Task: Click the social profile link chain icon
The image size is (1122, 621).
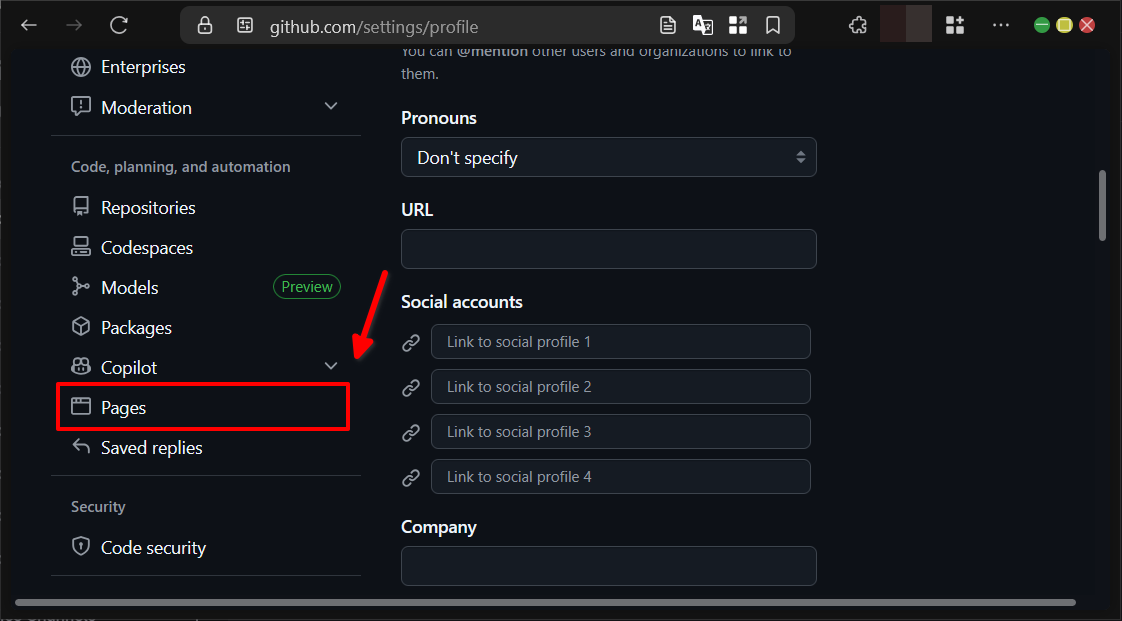Action: [x=411, y=342]
